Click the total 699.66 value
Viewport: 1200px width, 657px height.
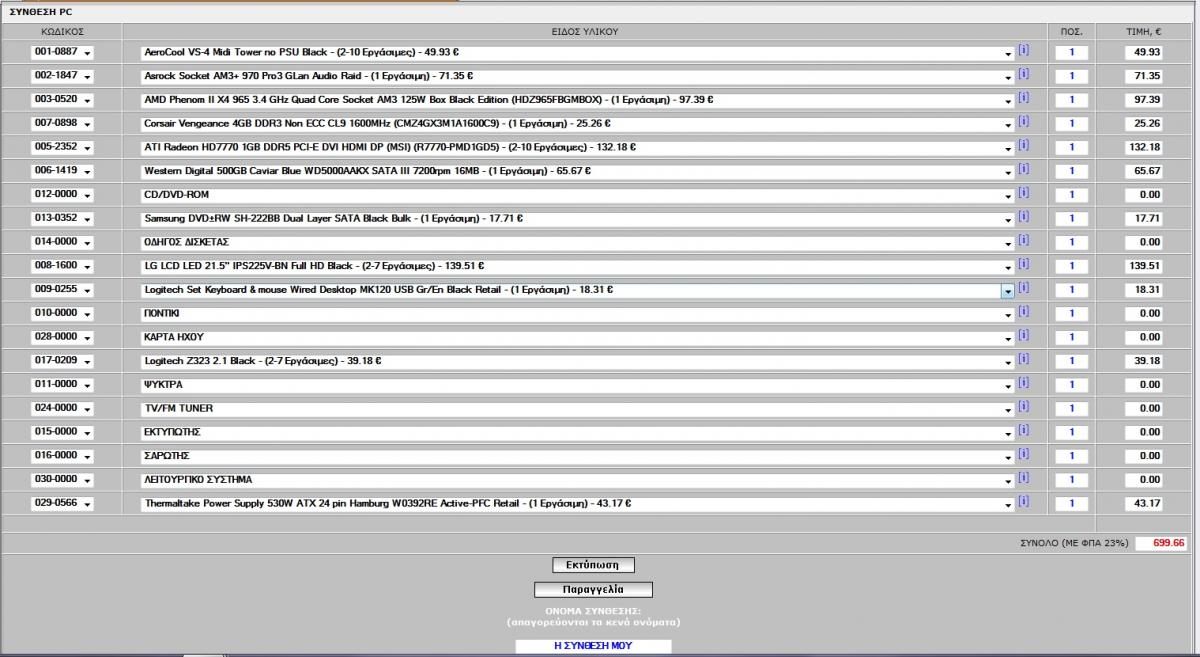(x=1162, y=543)
